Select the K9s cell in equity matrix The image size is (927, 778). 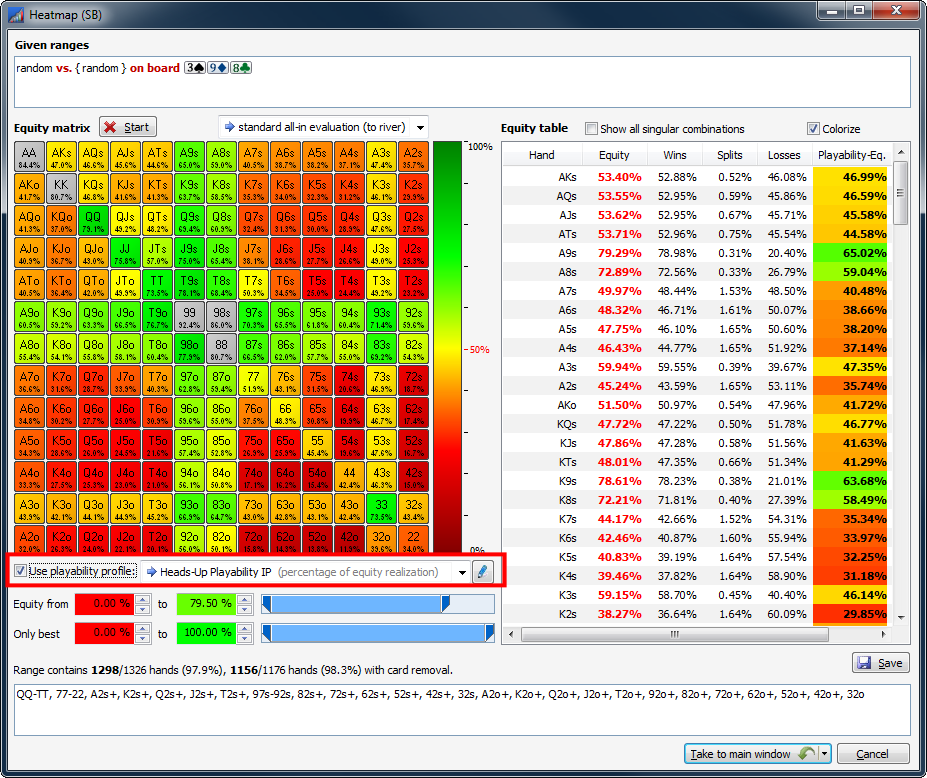(x=189, y=189)
